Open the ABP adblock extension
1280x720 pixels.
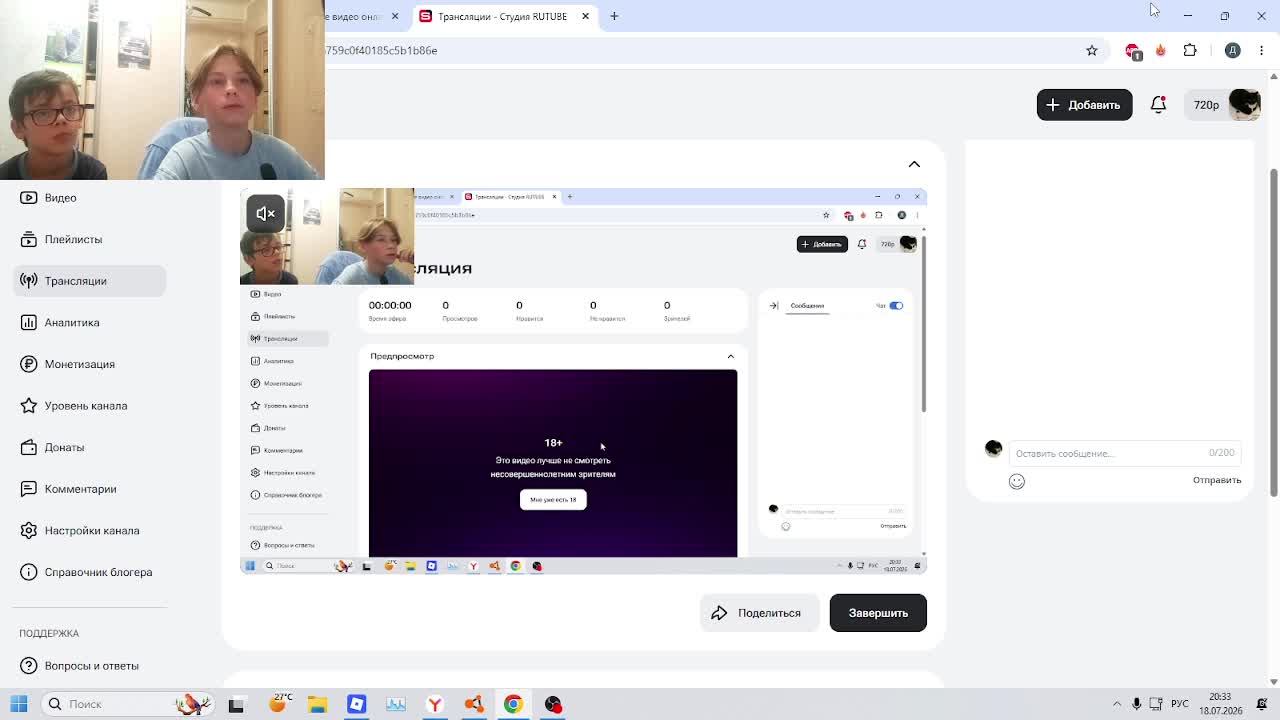(1133, 51)
